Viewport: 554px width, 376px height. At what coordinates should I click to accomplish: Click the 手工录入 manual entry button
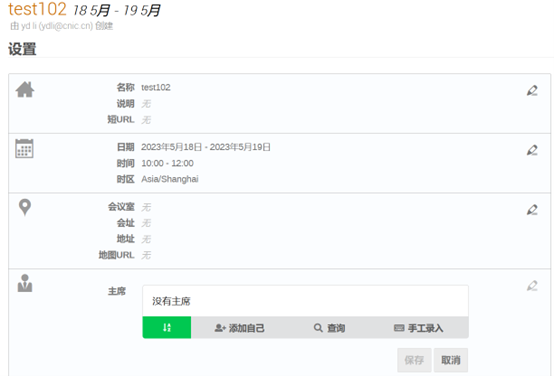coord(418,328)
